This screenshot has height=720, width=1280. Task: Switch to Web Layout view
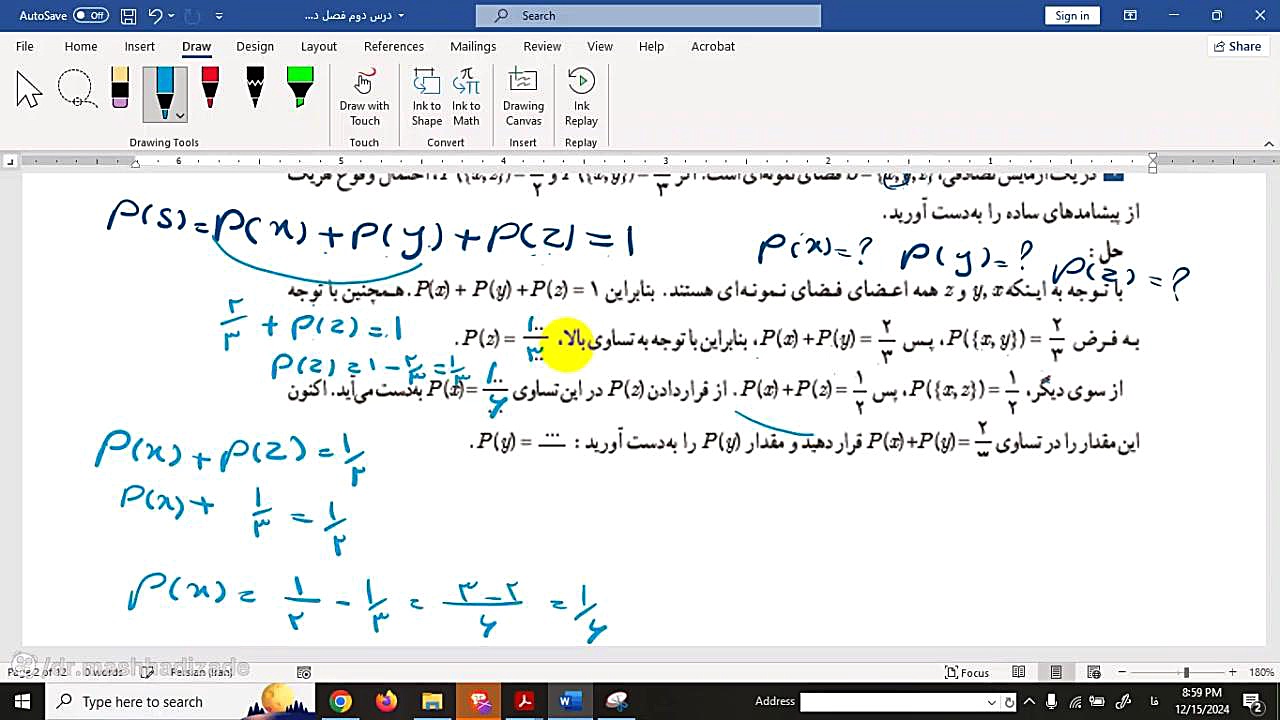pyautogui.click(x=1094, y=673)
